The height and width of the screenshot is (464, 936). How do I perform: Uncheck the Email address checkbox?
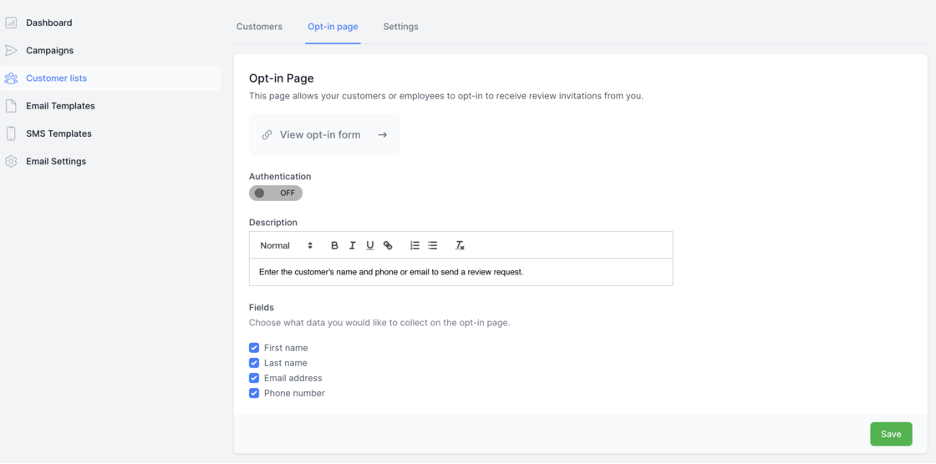(x=254, y=378)
